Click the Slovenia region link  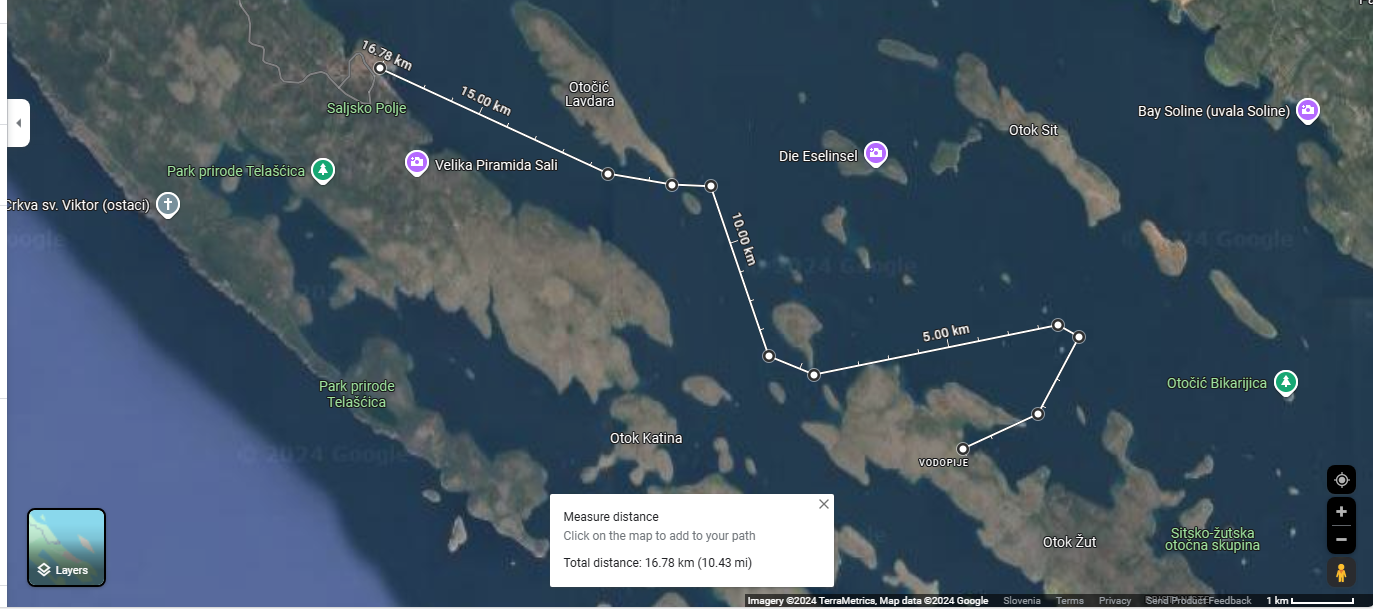click(1022, 601)
